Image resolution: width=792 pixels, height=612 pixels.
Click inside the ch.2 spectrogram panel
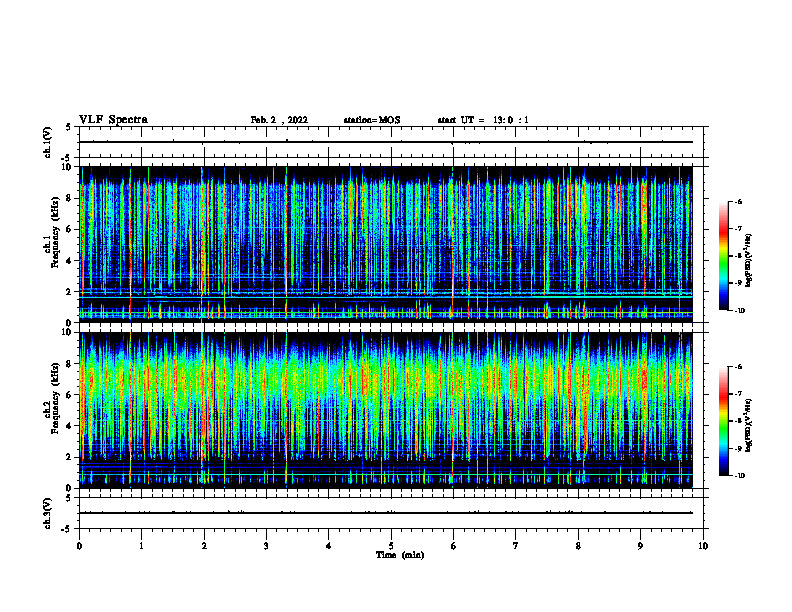click(386, 410)
